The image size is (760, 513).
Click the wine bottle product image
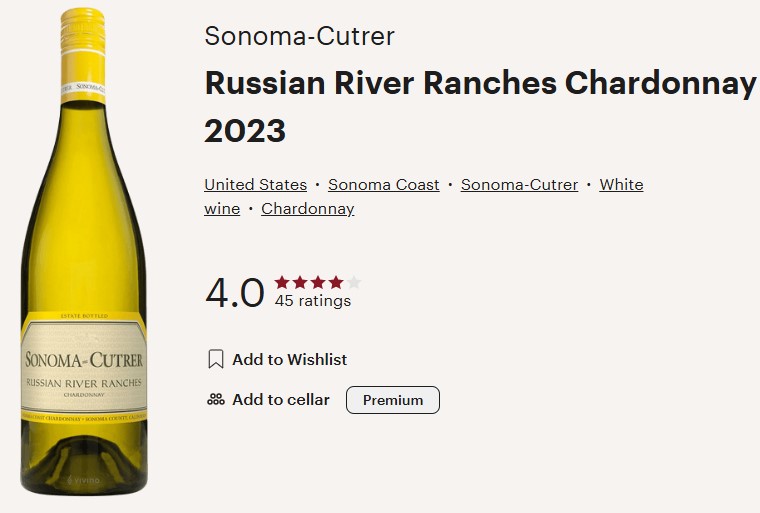(x=83, y=251)
